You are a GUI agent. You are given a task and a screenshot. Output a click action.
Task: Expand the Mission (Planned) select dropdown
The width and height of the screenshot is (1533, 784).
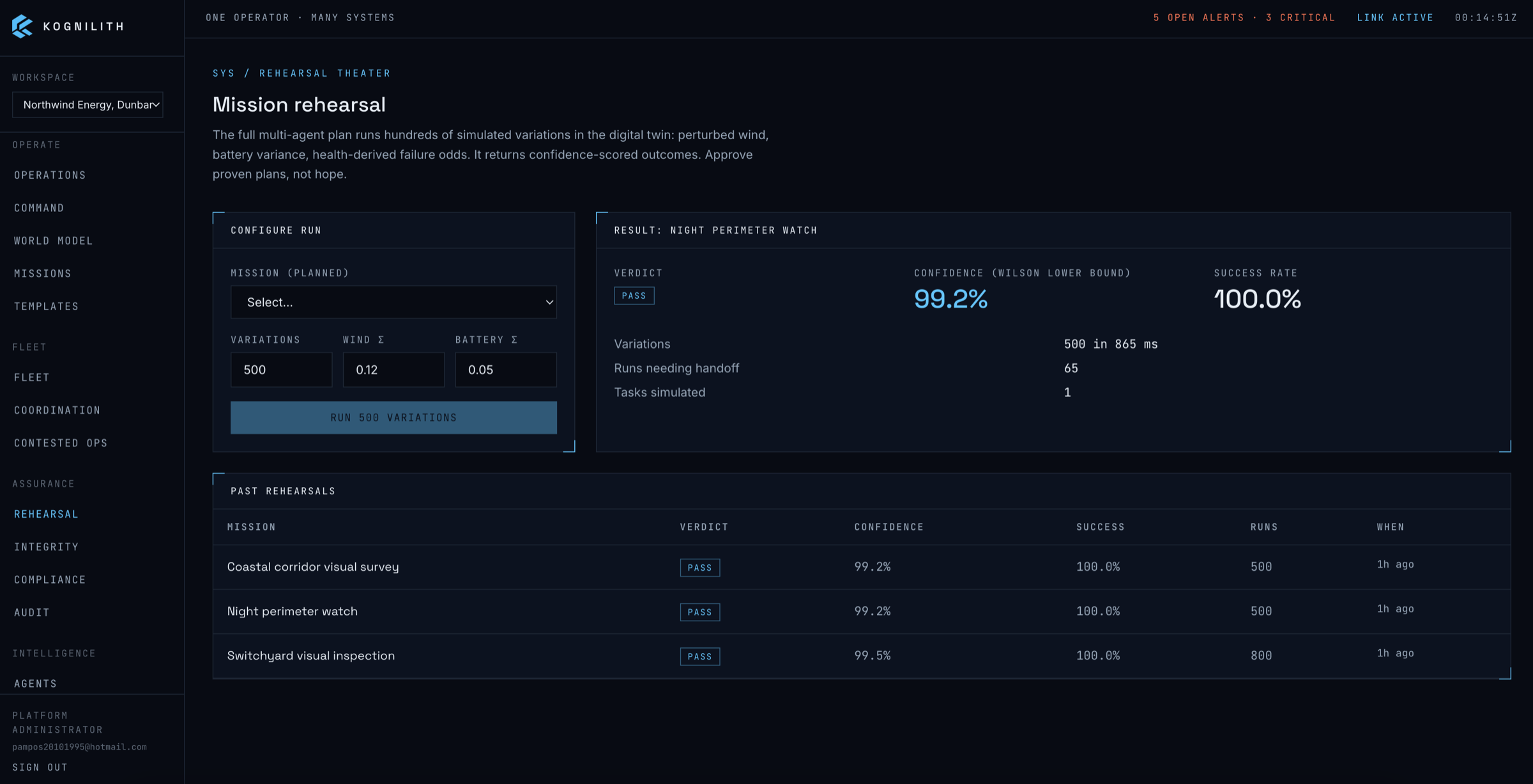[x=393, y=302]
